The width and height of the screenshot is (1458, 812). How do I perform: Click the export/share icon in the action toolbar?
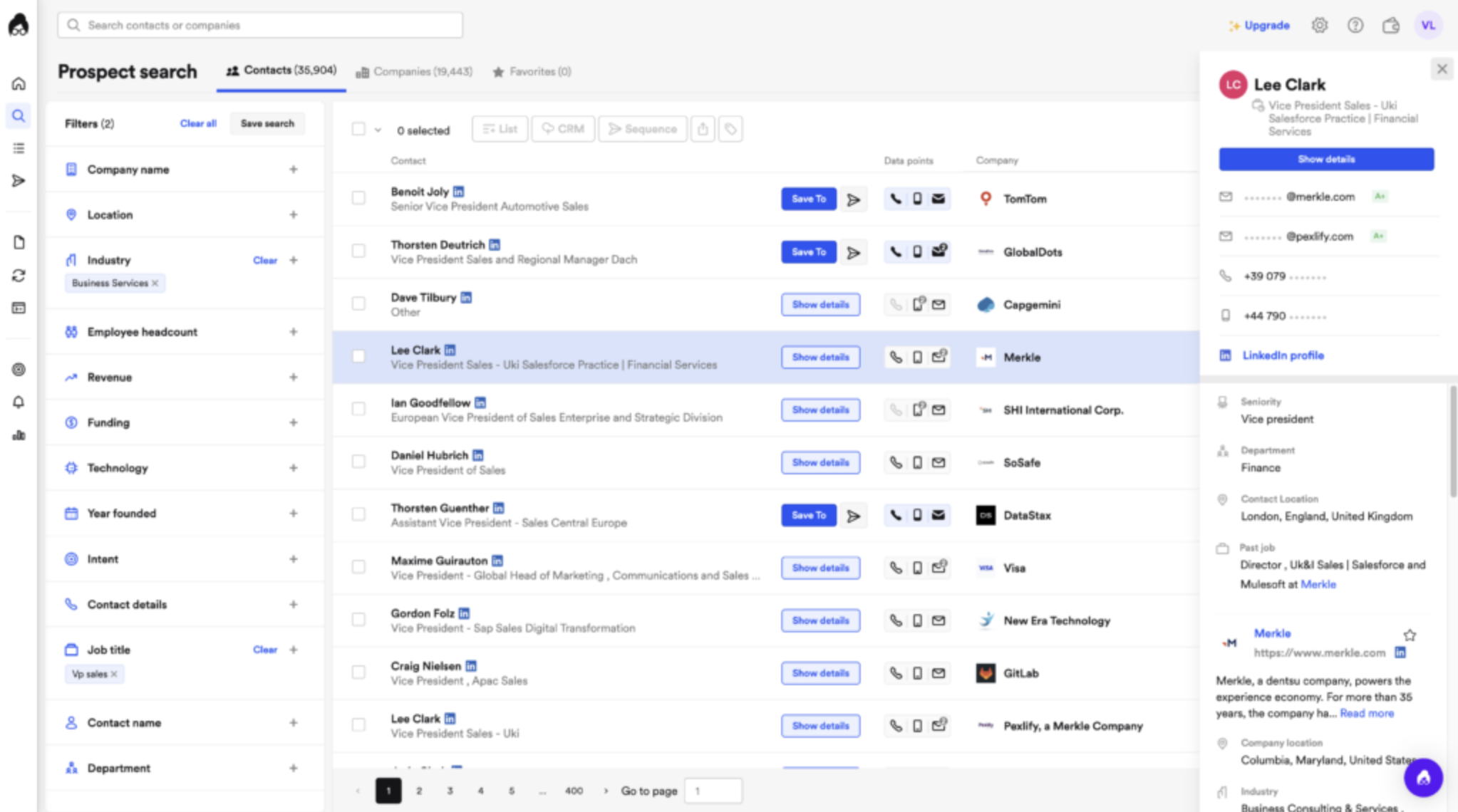(x=703, y=129)
